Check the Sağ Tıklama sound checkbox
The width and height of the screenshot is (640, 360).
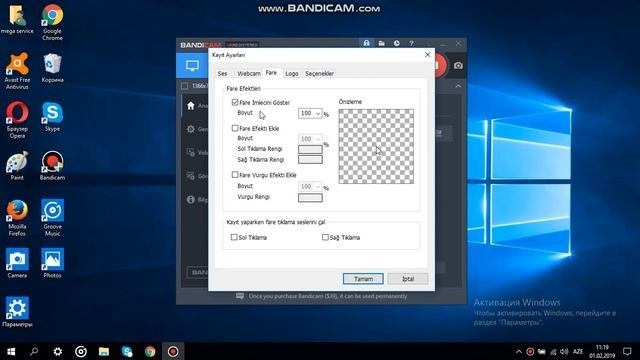pos(325,237)
